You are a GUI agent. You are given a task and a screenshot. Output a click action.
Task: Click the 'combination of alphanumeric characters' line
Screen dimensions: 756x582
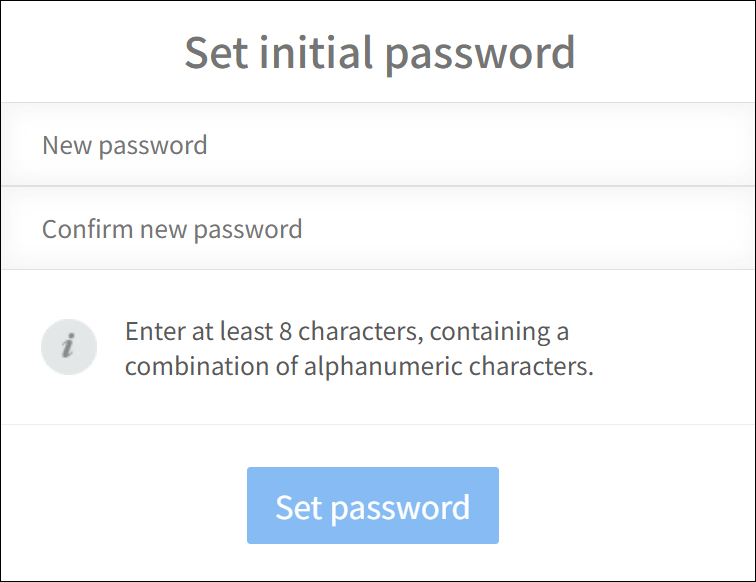point(359,366)
